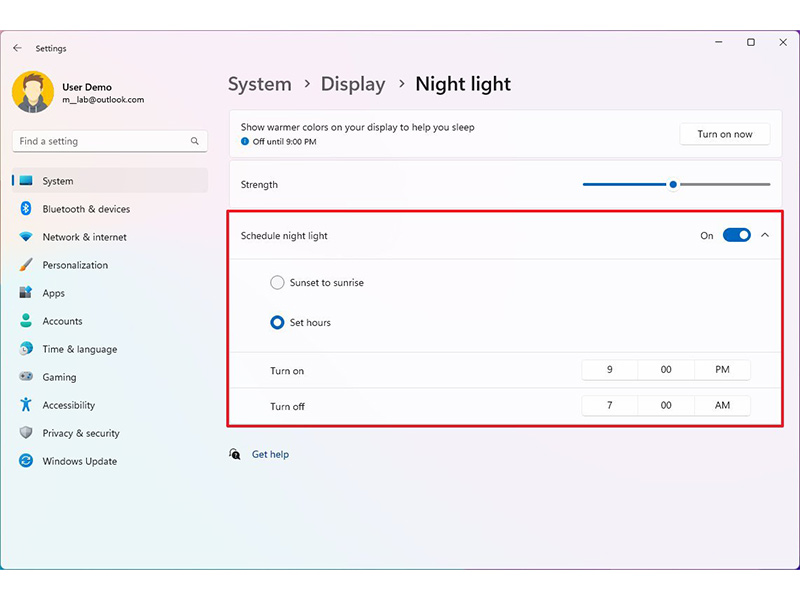Click the Accounts person icon
800x600 pixels.
pyautogui.click(x=26, y=320)
